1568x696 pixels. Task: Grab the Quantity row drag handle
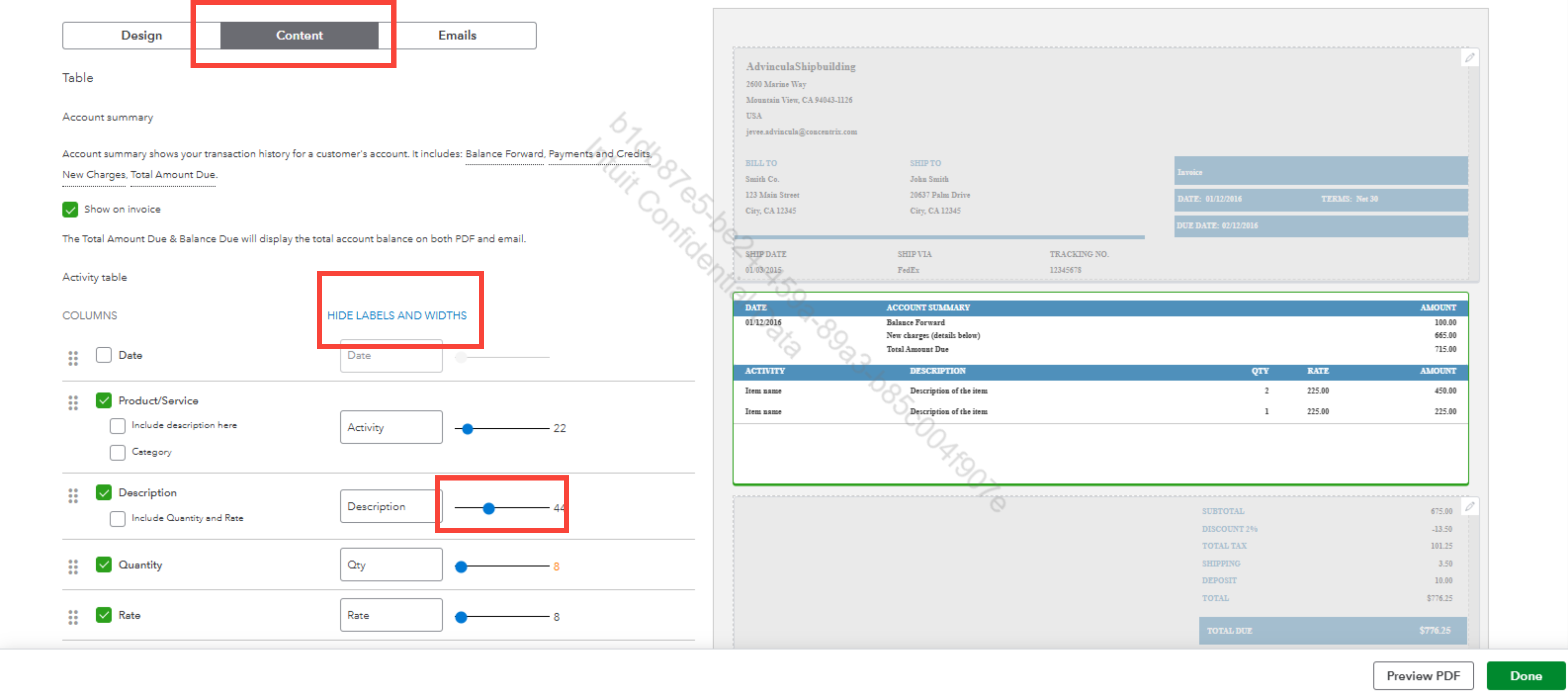[73, 567]
